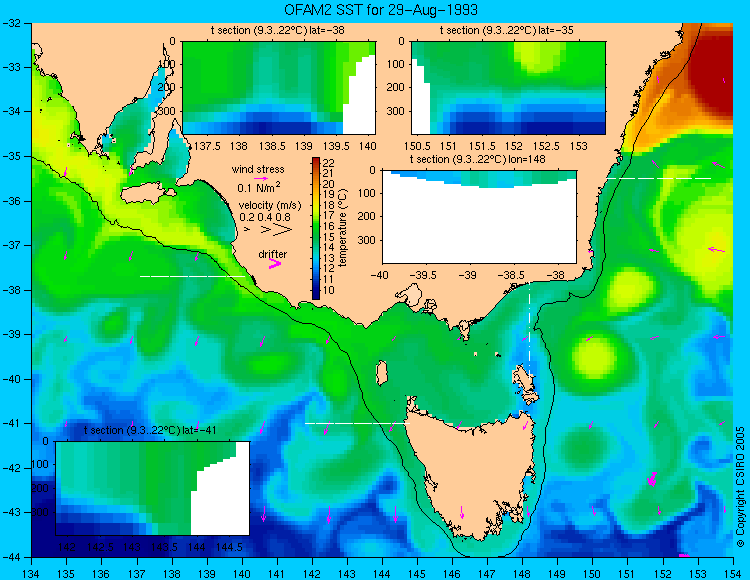Click the '152.5' tick on the lat=-35 inset

(547, 146)
